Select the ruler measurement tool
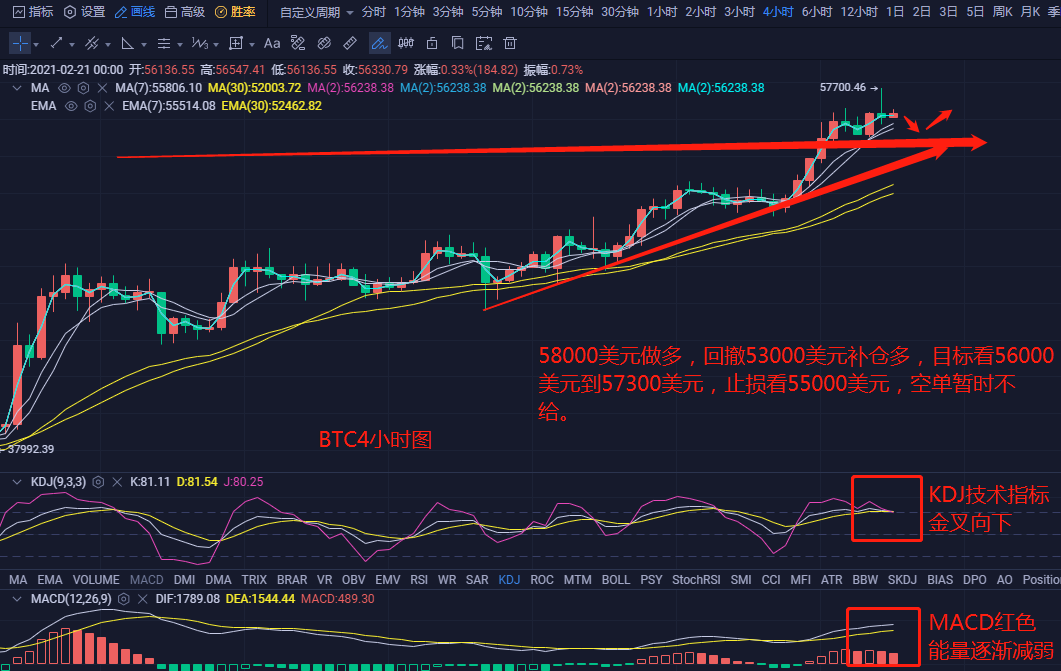This screenshot has height=671, width=1061. click(x=349, y=43)
